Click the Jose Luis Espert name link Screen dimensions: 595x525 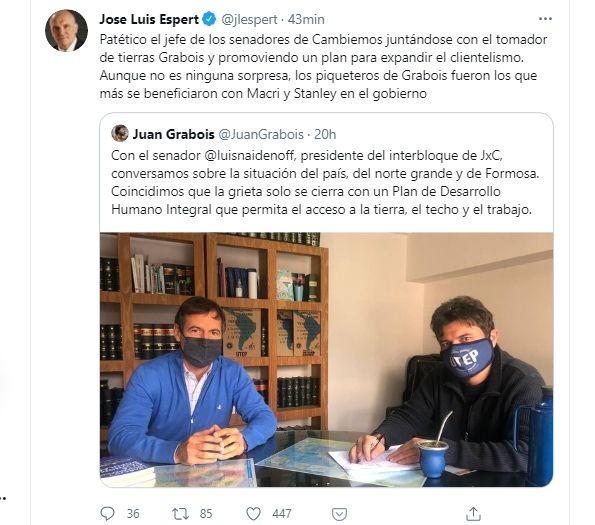pyautogui.click(x=149, y=19)
